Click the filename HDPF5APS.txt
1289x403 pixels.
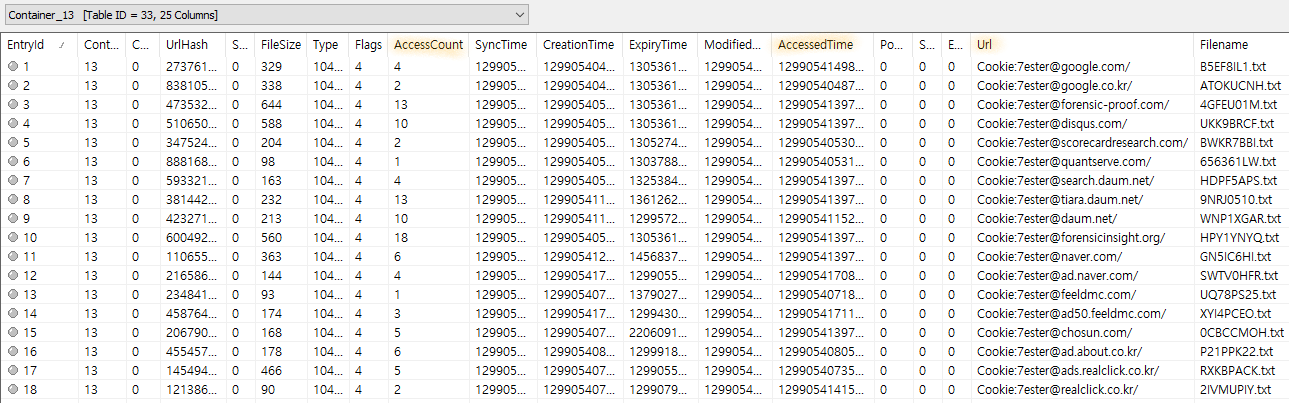[x=1239, y=180]
